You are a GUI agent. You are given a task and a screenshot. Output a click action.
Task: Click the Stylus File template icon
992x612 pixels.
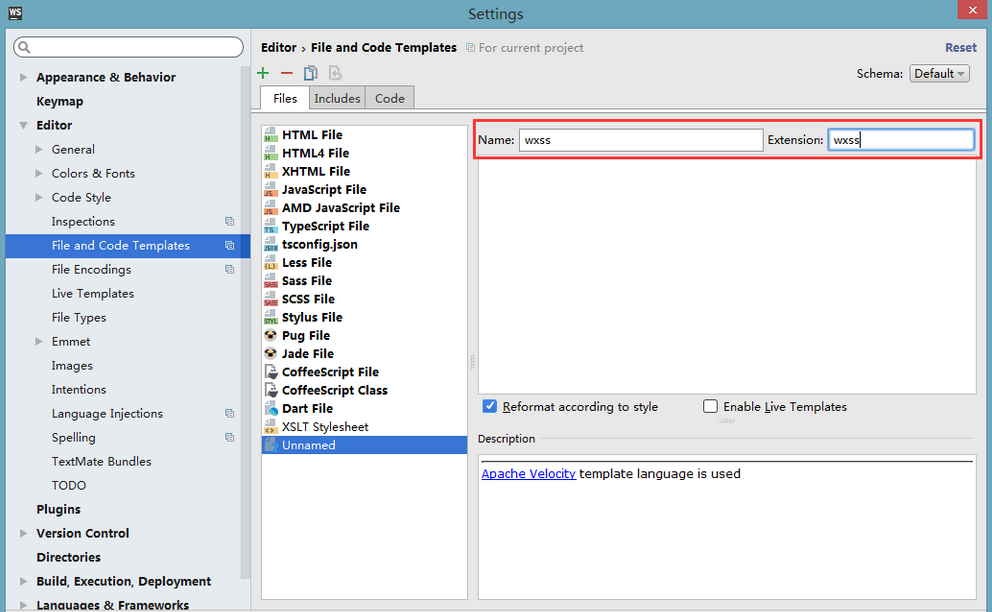coord(271,317)
